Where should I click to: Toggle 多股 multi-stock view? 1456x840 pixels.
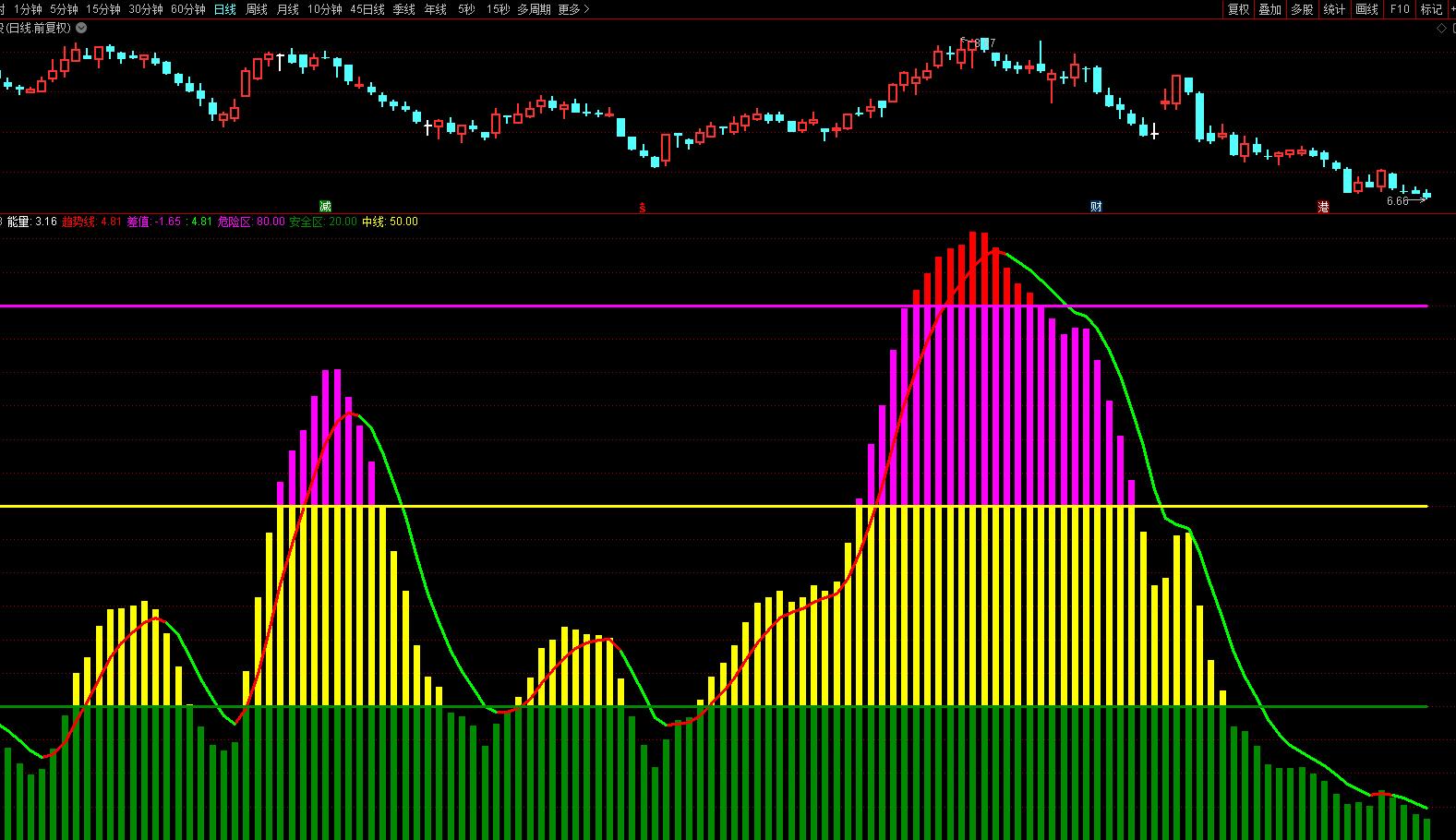coord(1302,9)
